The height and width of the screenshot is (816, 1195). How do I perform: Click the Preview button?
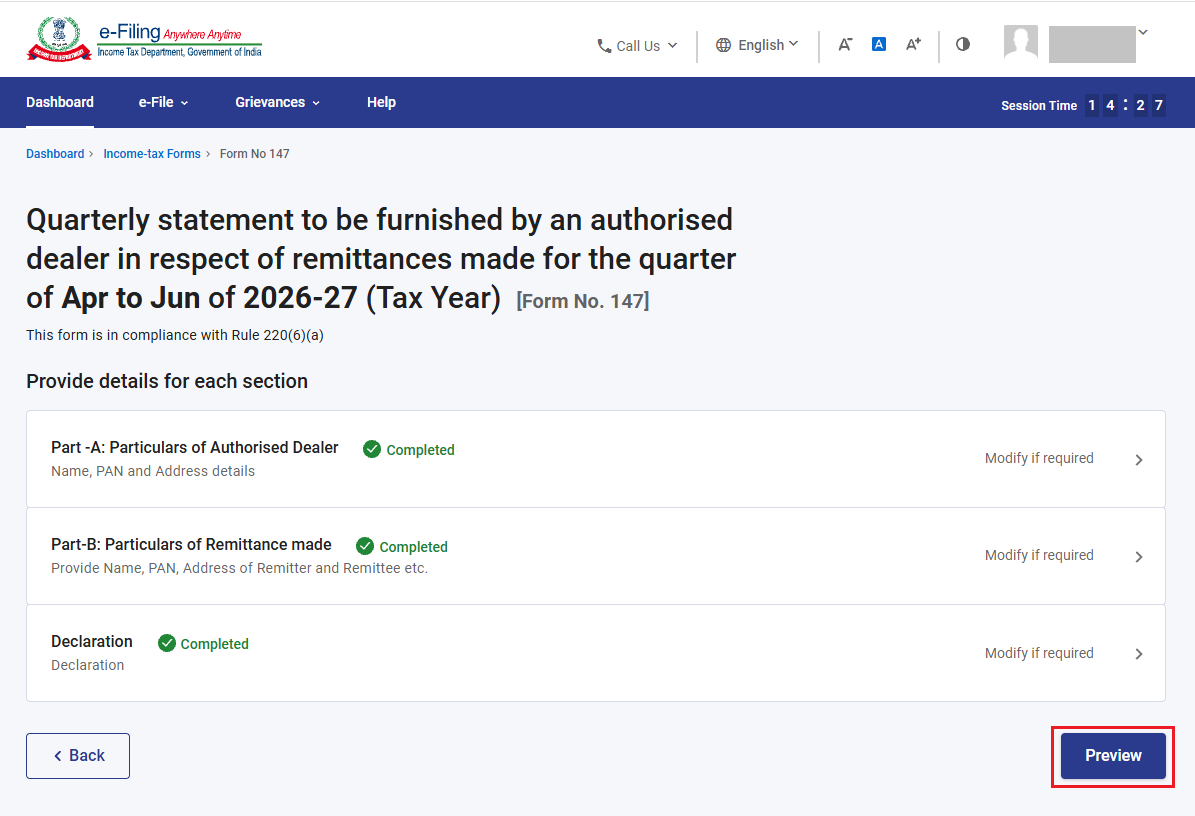coord(1113,756)
